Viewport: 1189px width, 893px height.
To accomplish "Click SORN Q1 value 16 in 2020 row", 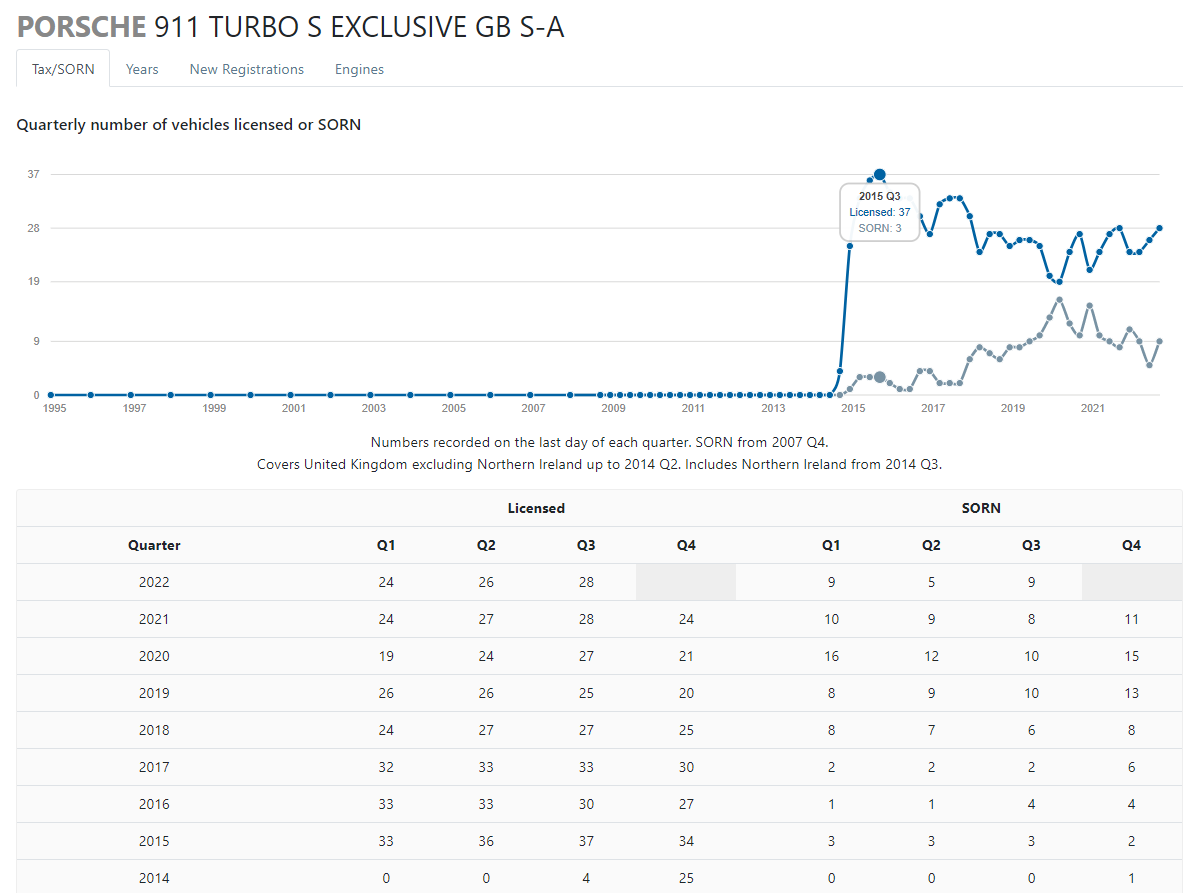I will (831, 656).
